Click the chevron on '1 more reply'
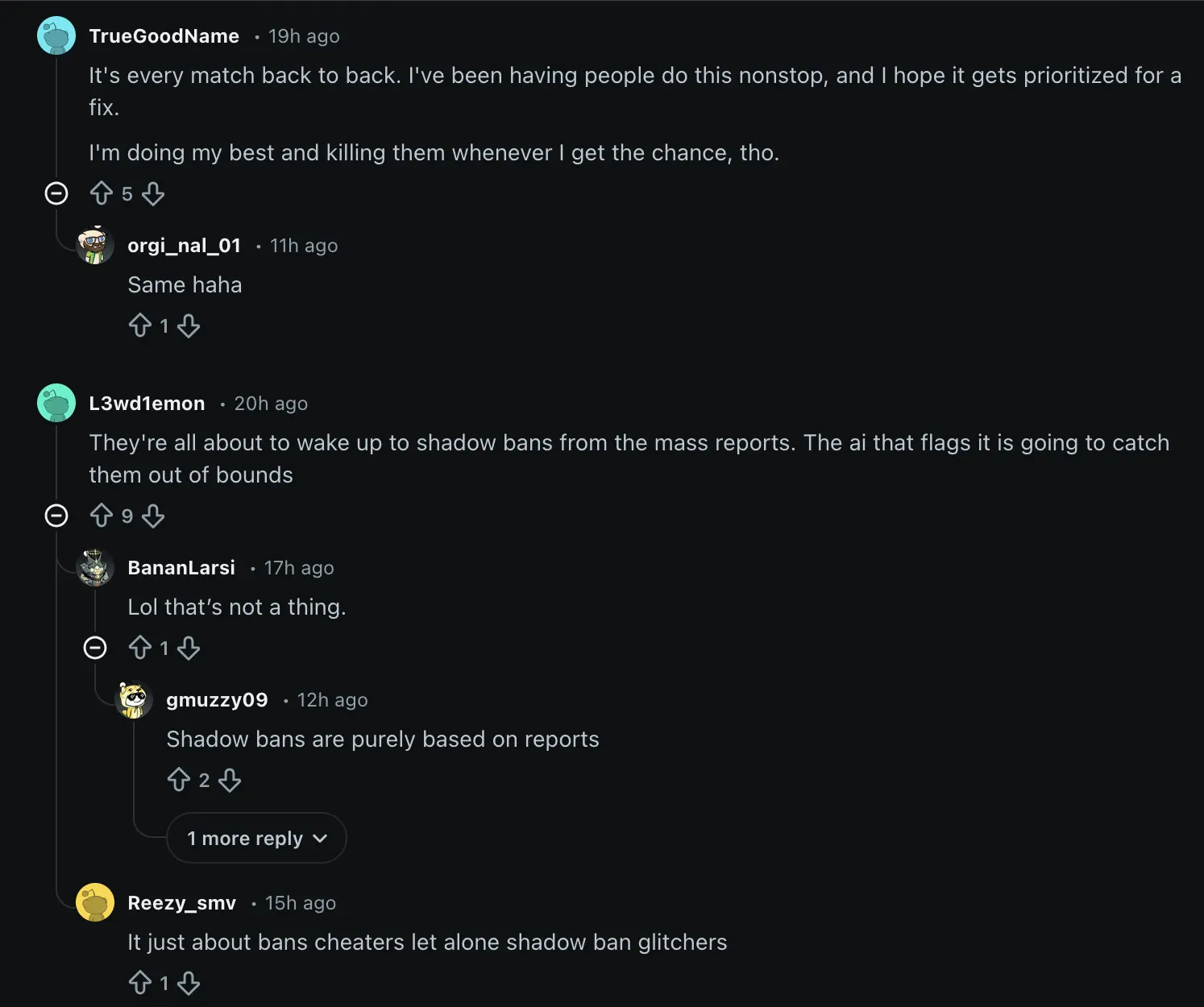Image resolution: width=1204 pixels, height=1007 pixels. click(x=322, y=838)
